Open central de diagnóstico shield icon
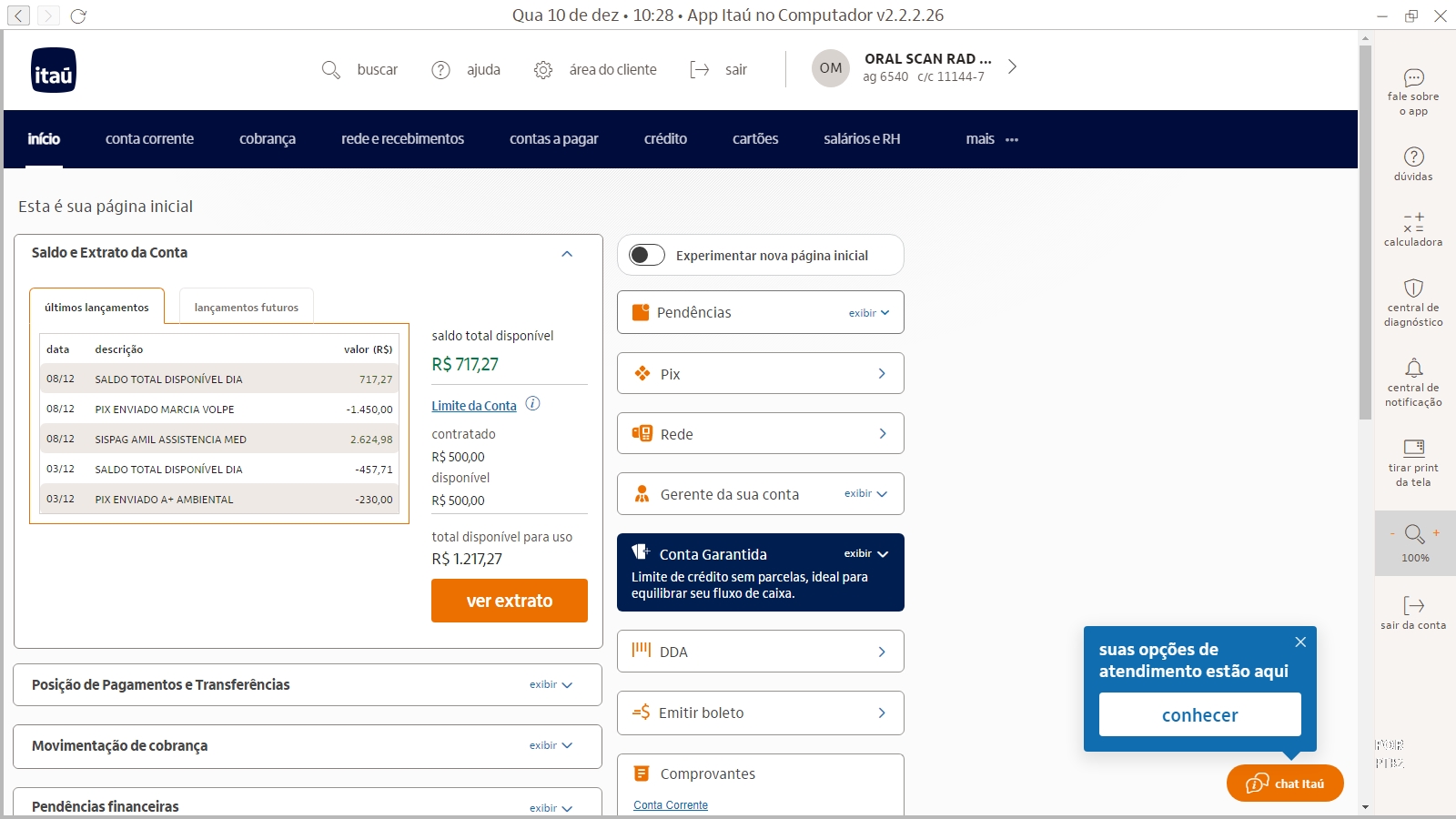1456x819 pixels. click(x=1413, y=288)
